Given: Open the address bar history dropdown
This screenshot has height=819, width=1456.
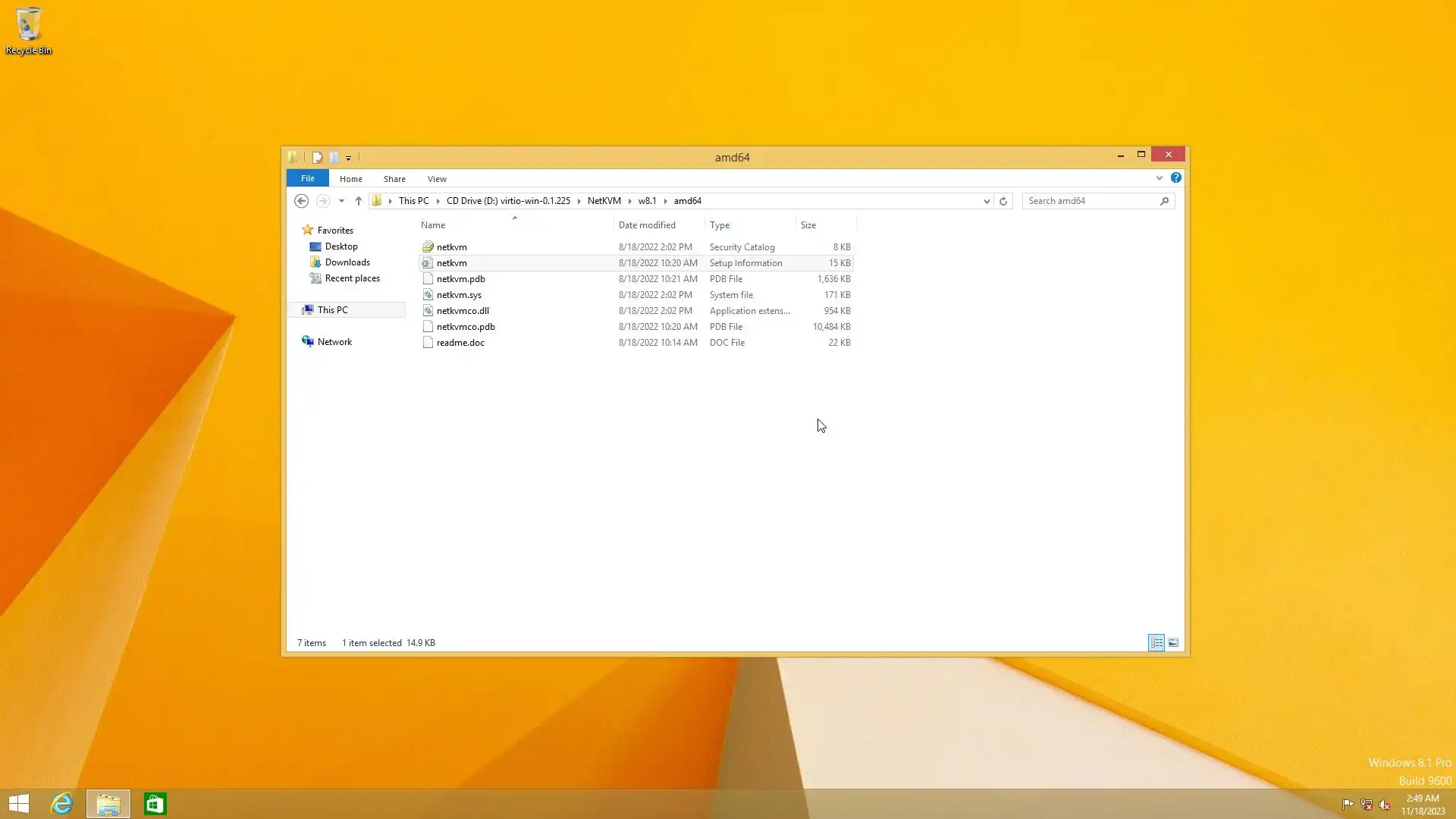Looking at the screenshot, I should (x=987, y=201).
